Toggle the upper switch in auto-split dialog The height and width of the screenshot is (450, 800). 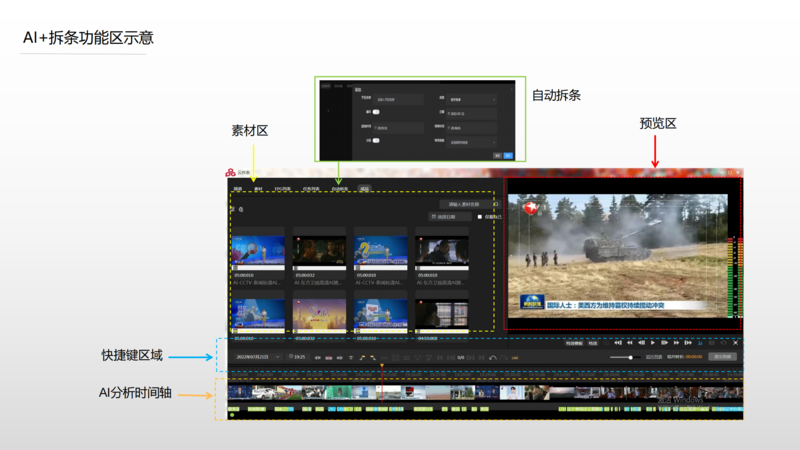(x=377, y=113)
